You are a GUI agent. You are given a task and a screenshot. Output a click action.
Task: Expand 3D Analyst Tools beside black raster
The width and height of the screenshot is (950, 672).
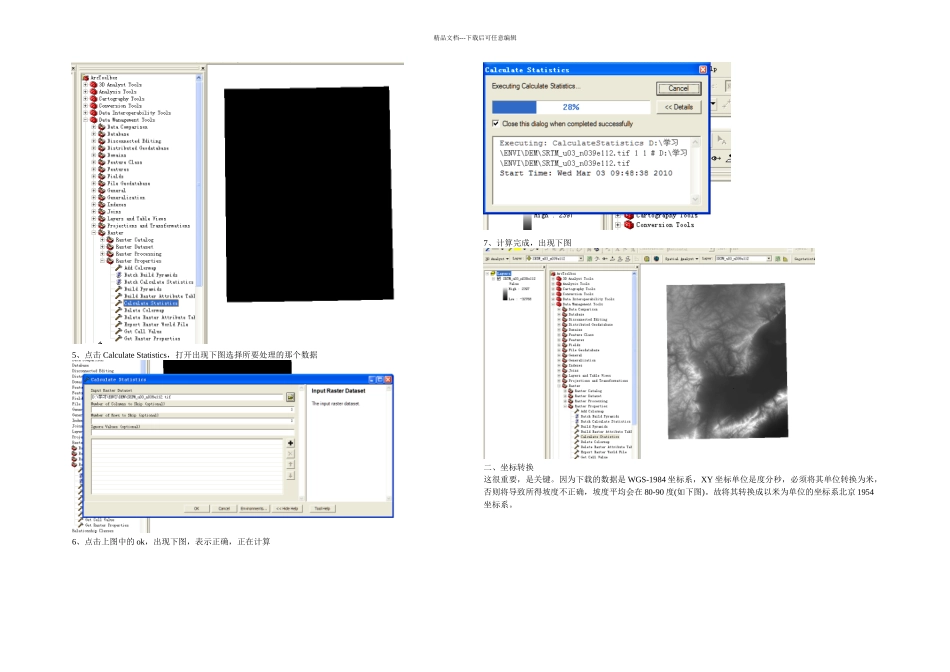click(x=85, y=85)
